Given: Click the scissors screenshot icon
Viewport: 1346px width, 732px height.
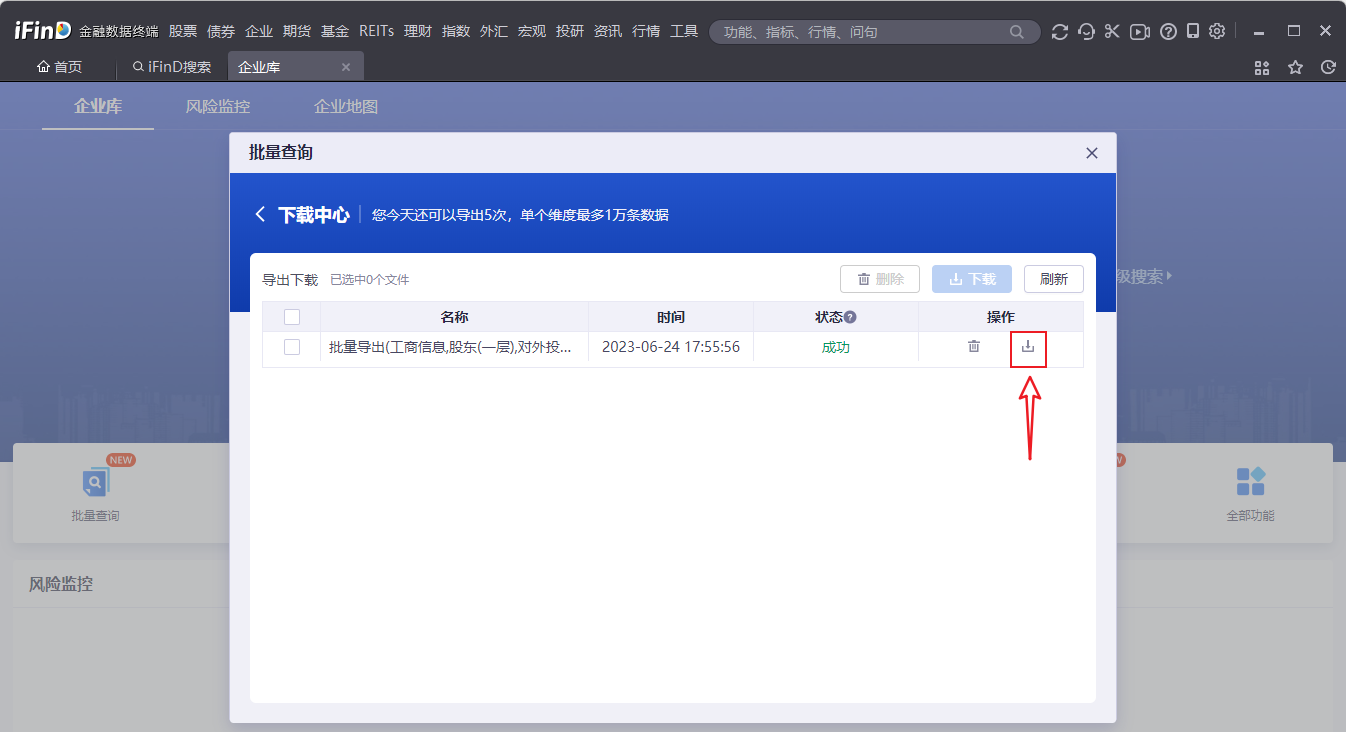Looking at the screenshot, I should 1112,32.
